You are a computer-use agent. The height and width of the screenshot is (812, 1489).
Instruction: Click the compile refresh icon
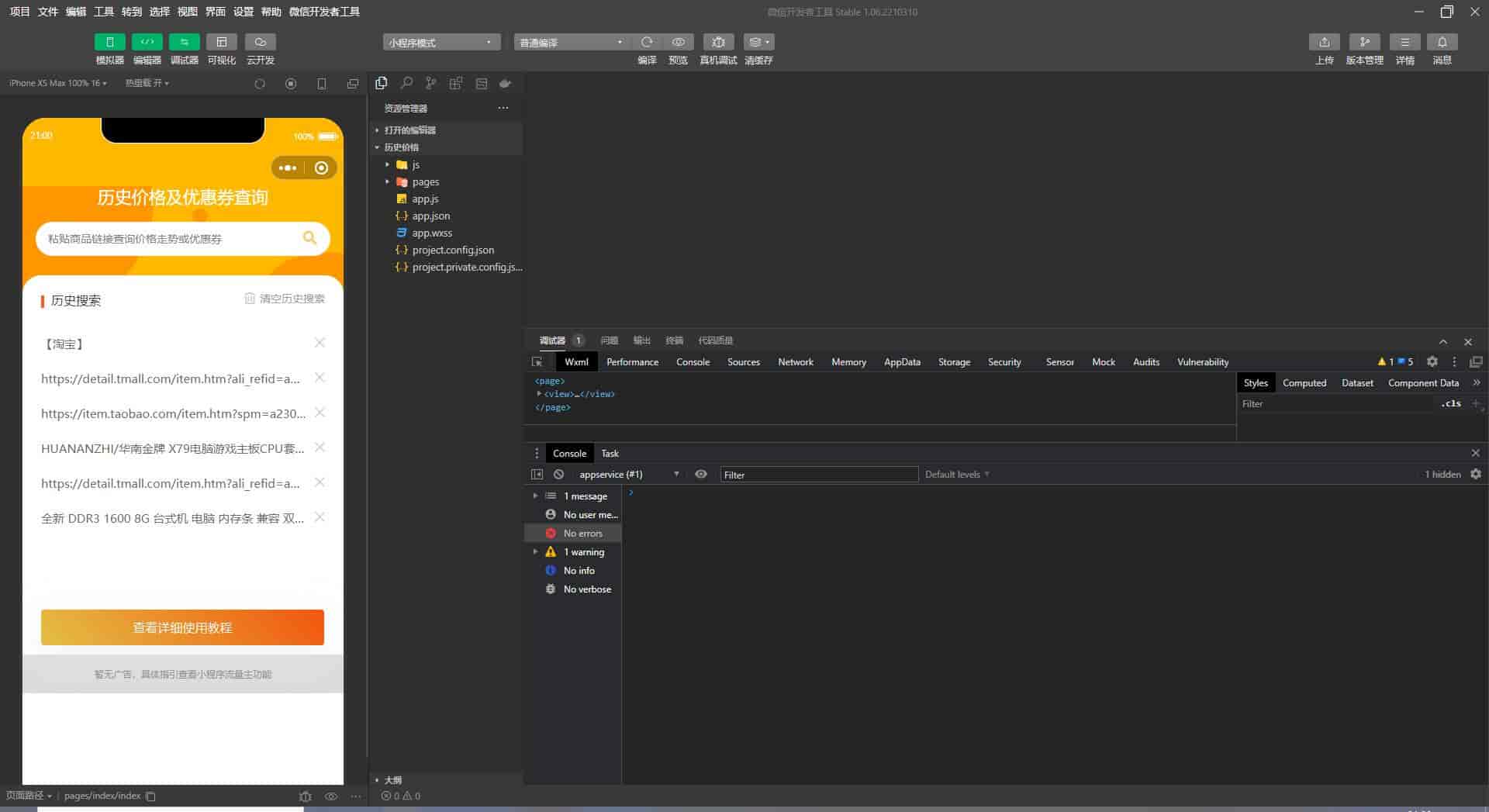pyautogui.click(x=647, y=42)
